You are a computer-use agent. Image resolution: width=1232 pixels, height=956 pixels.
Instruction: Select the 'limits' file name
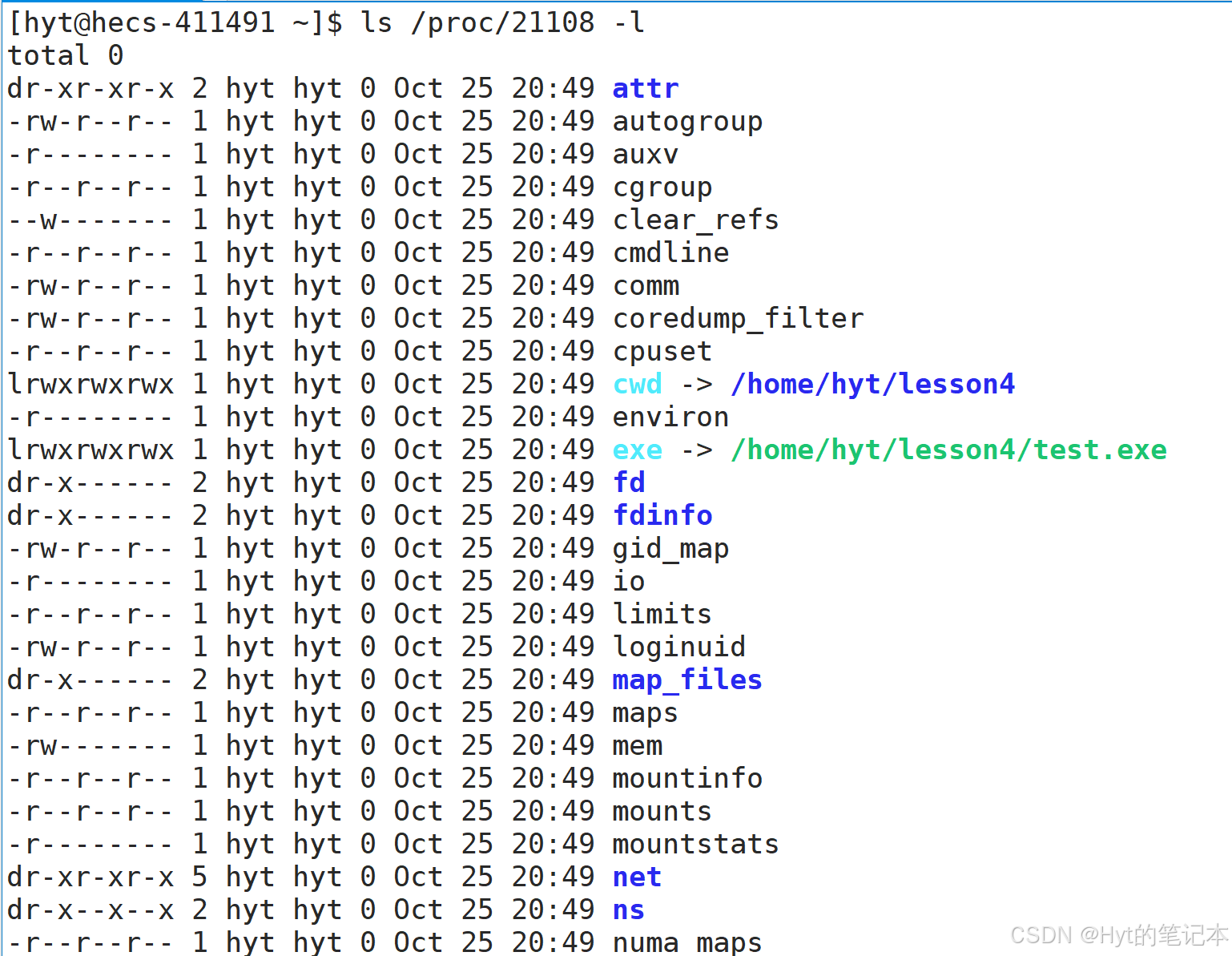pos(662,614)
